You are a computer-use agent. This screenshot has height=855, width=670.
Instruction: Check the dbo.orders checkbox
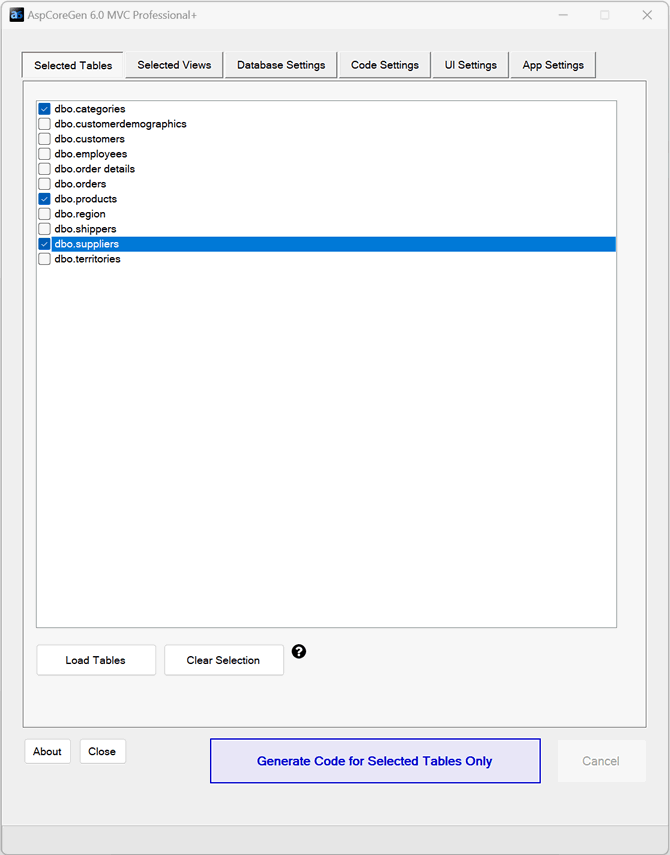(x=45, y=184)
